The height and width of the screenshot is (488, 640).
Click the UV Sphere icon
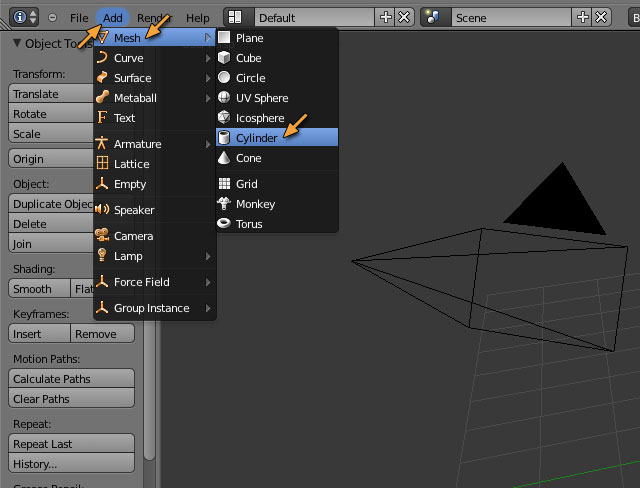[x=225, y=98]
